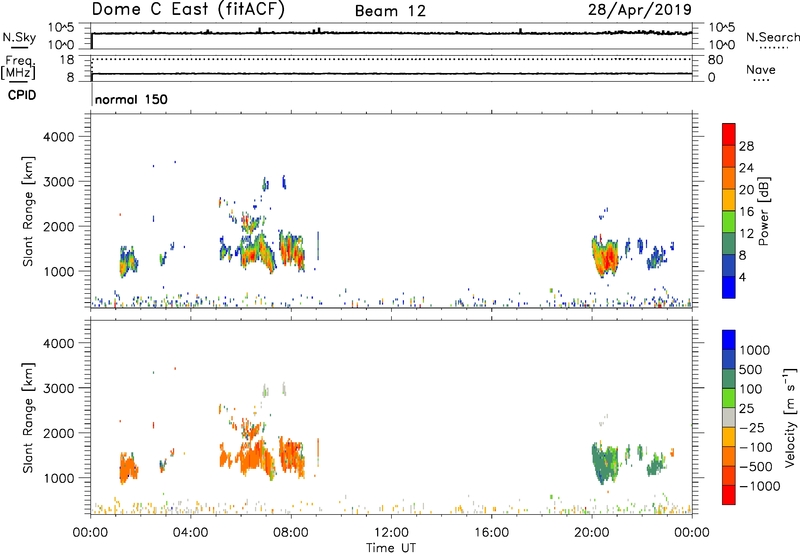The image size is (800, 554).
Task: Click the orange velocity echo patch near 01:00
Action: [128, 468]
